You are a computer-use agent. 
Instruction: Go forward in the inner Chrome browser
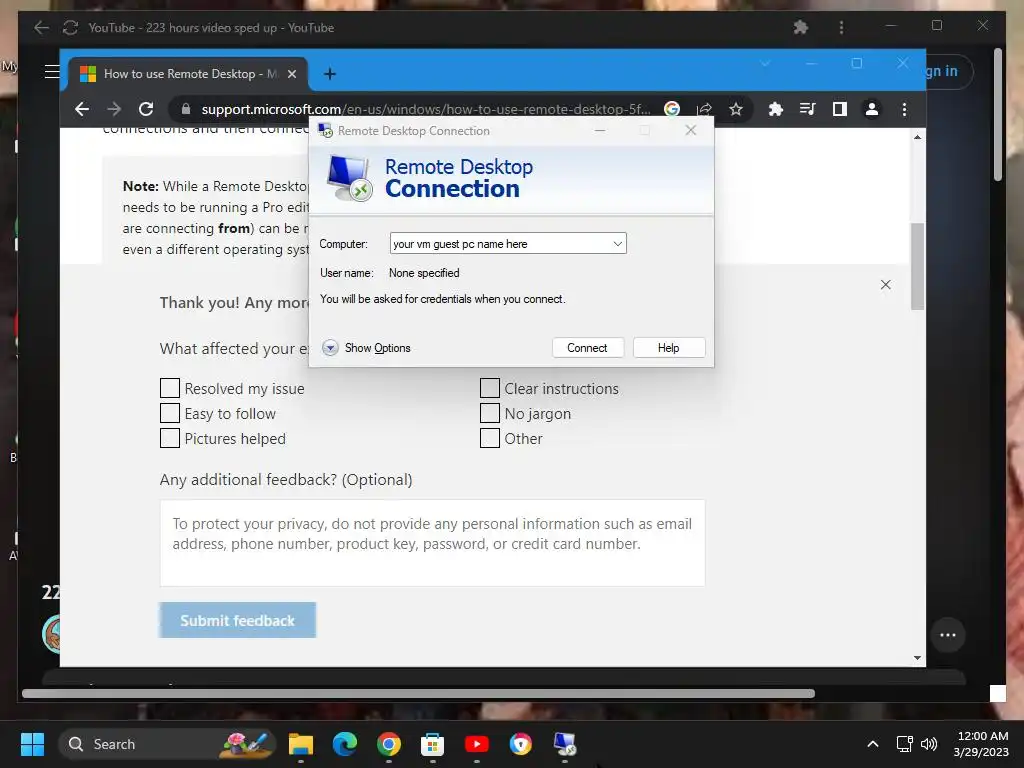click(114, 109)
